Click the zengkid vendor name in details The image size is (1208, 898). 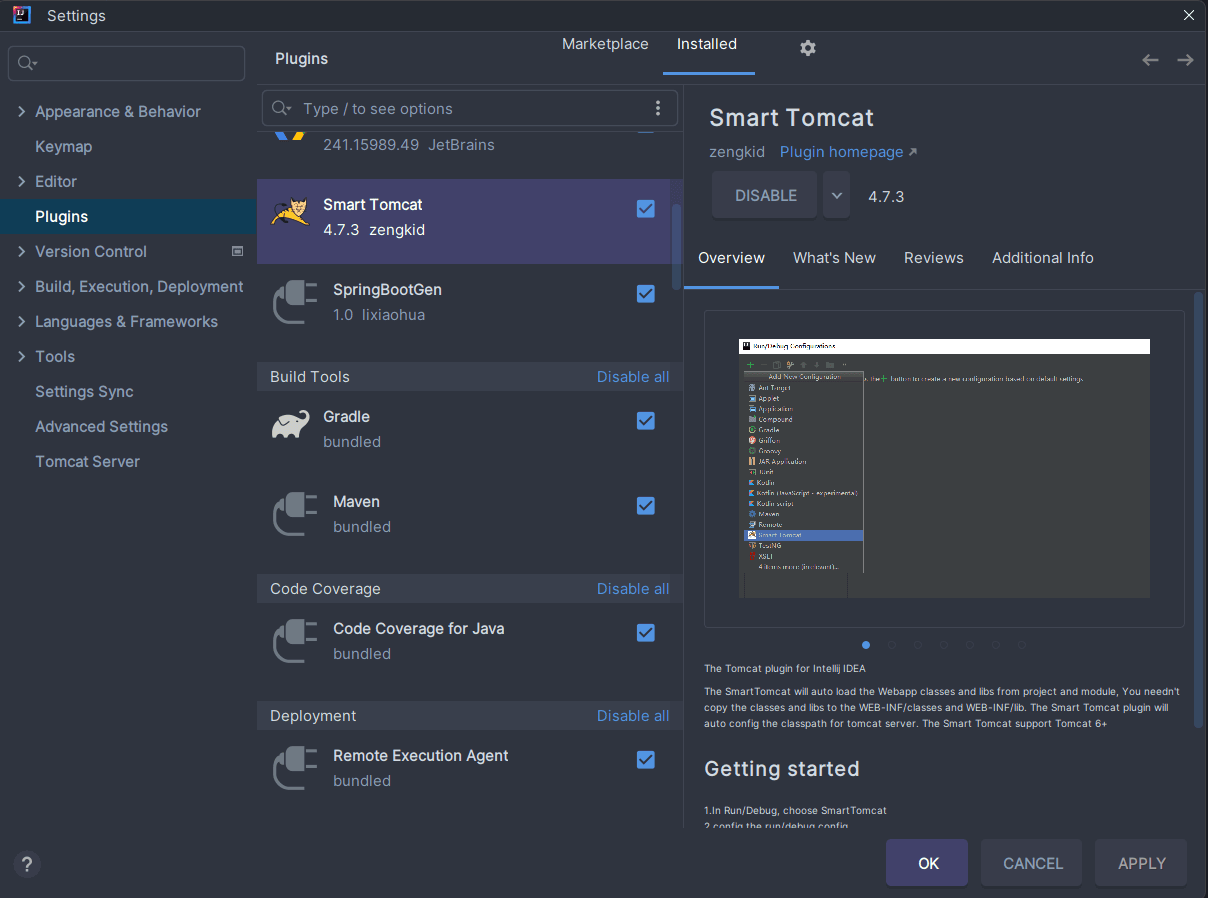(x=737, y=152)
